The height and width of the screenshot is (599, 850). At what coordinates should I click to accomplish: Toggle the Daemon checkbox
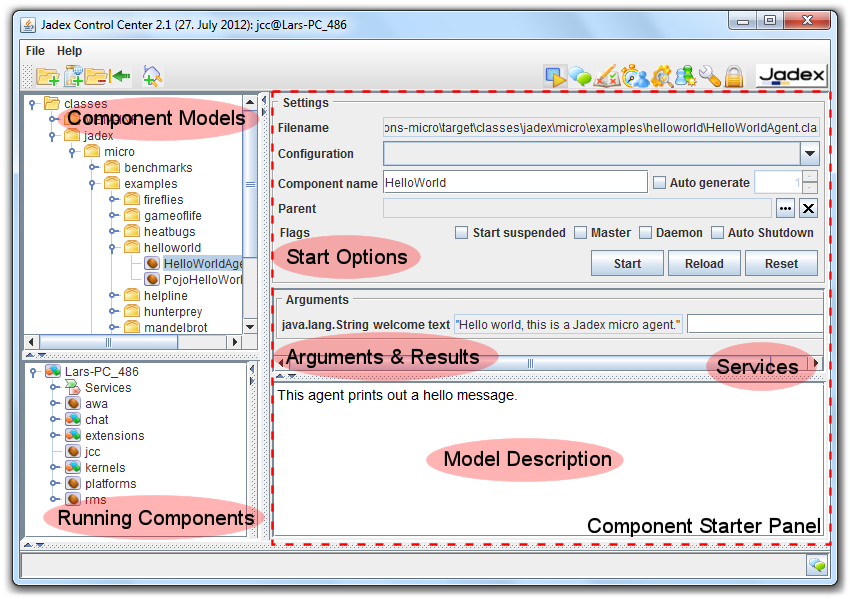[x=646, y=233]
